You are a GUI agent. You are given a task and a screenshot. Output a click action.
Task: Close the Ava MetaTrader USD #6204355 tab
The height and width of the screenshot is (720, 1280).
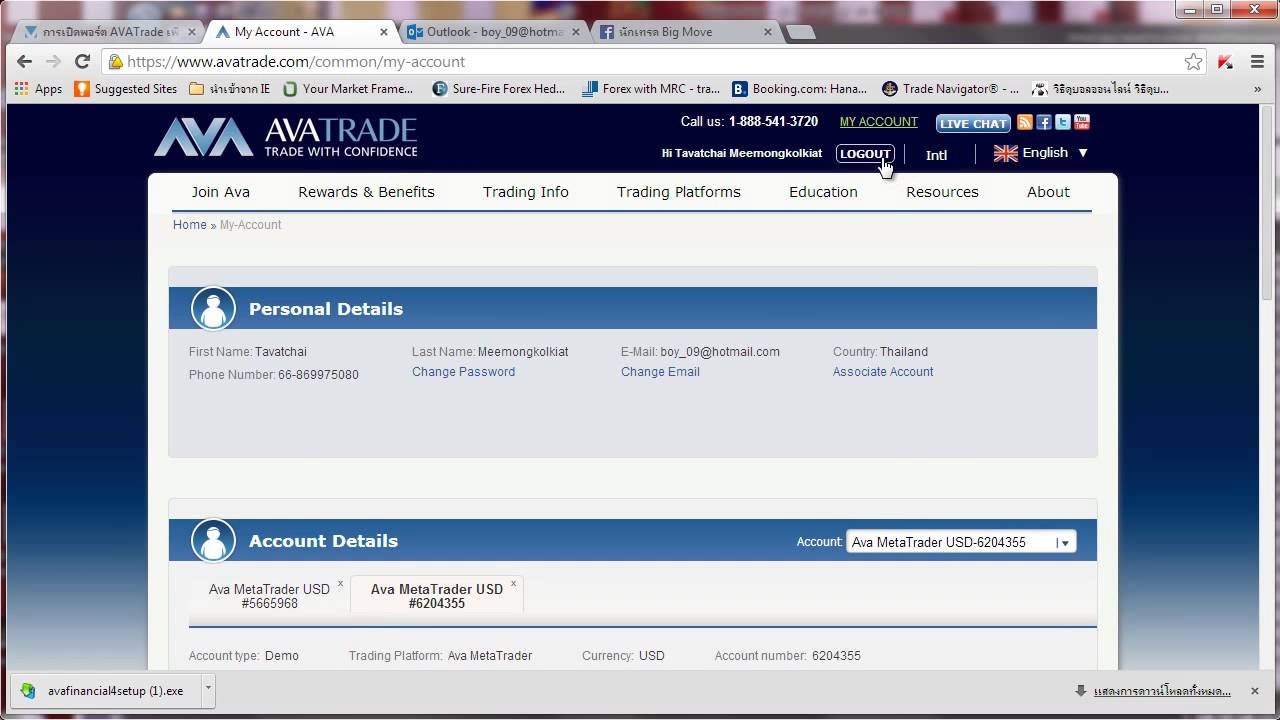(514, 583)
